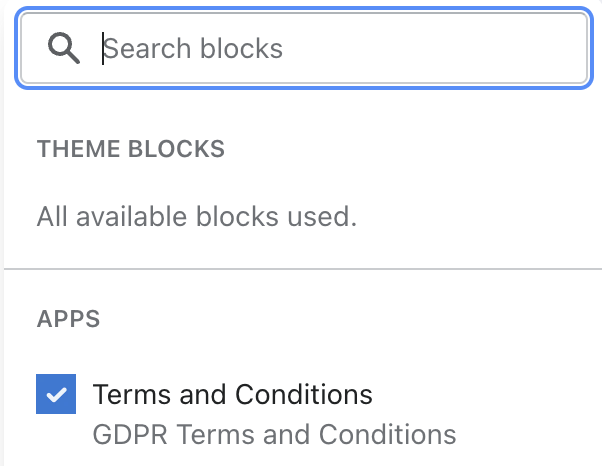Select the blue checkmark app icon
602x466 pixels.
coord(56,394)
